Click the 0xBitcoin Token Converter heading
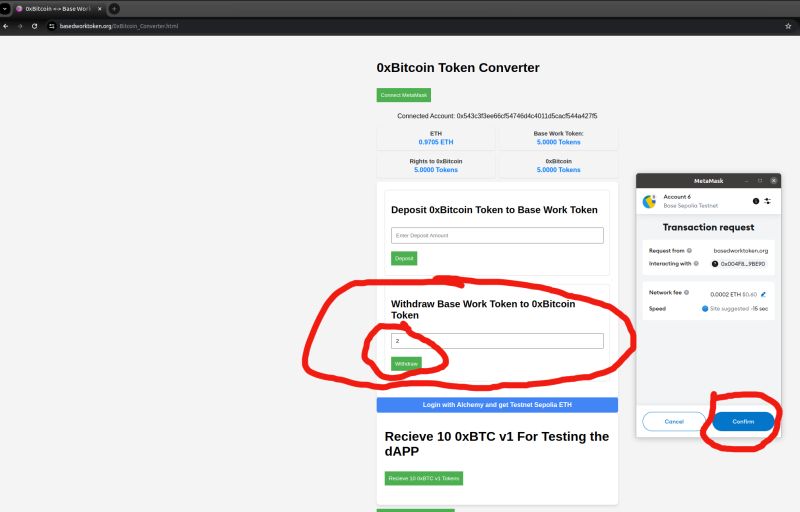Image resolution: width=800 pixels, height=512 pixels. click(x=458, y=68)
